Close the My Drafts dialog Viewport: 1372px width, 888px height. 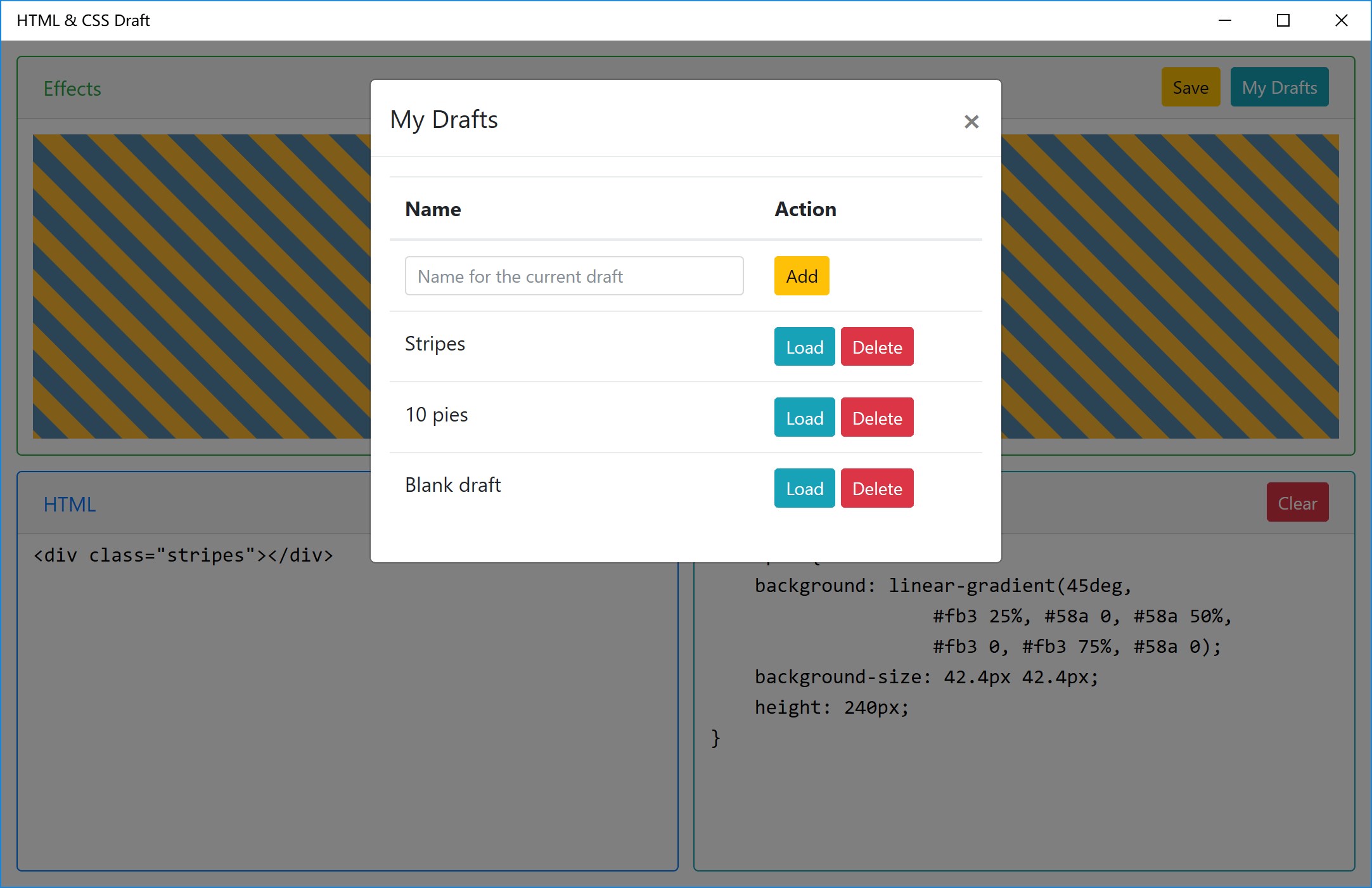tap(971, 122)
